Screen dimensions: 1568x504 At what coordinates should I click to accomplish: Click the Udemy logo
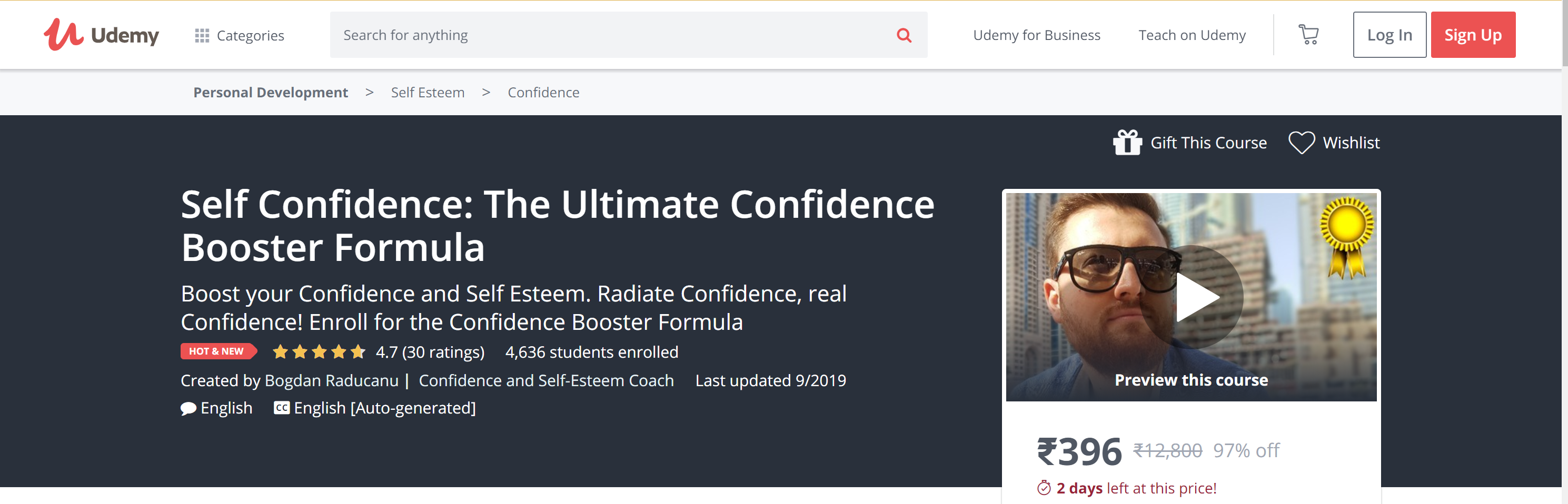[101, 35]
